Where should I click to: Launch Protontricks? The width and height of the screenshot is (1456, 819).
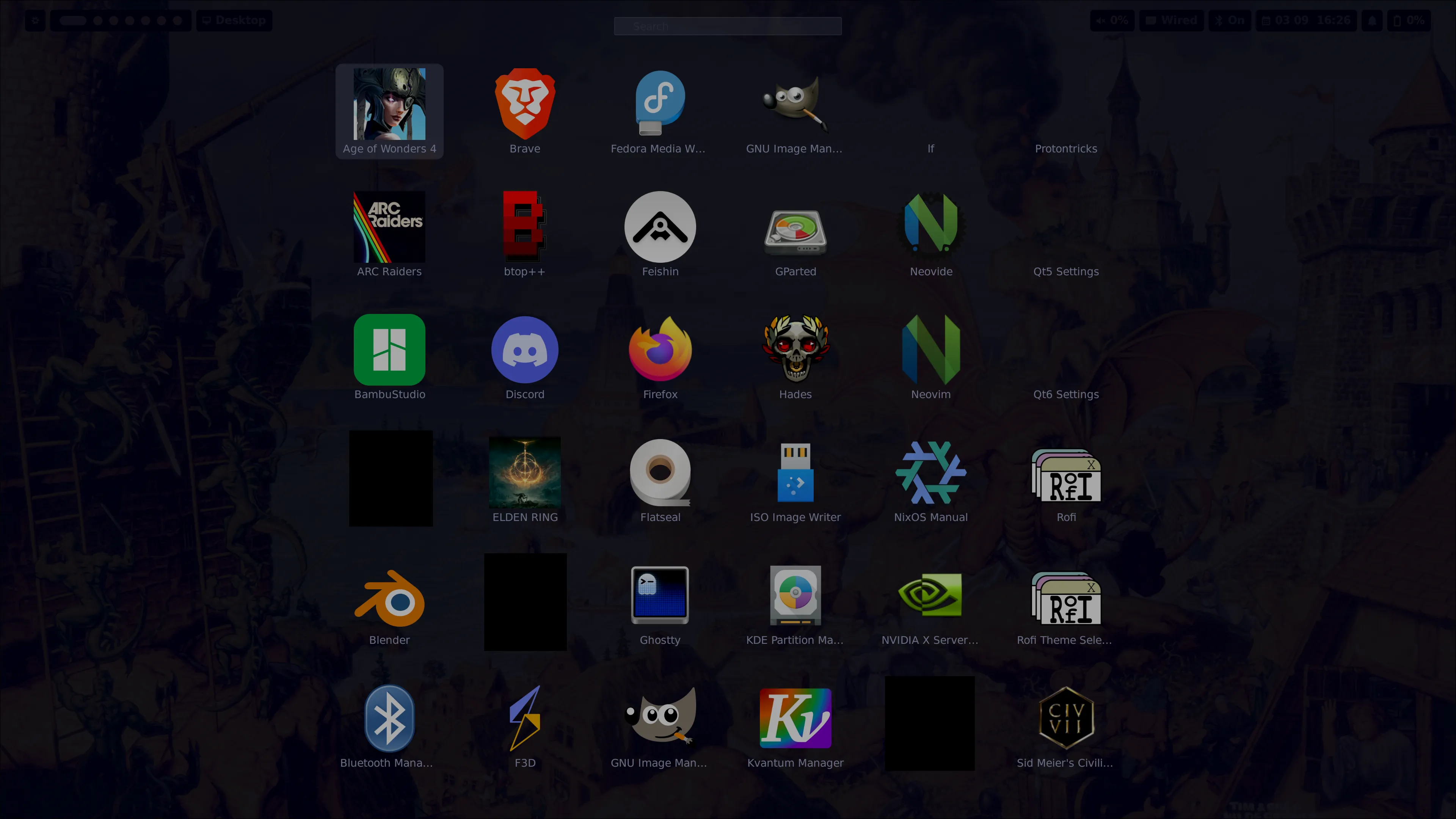coord(1065,104)
